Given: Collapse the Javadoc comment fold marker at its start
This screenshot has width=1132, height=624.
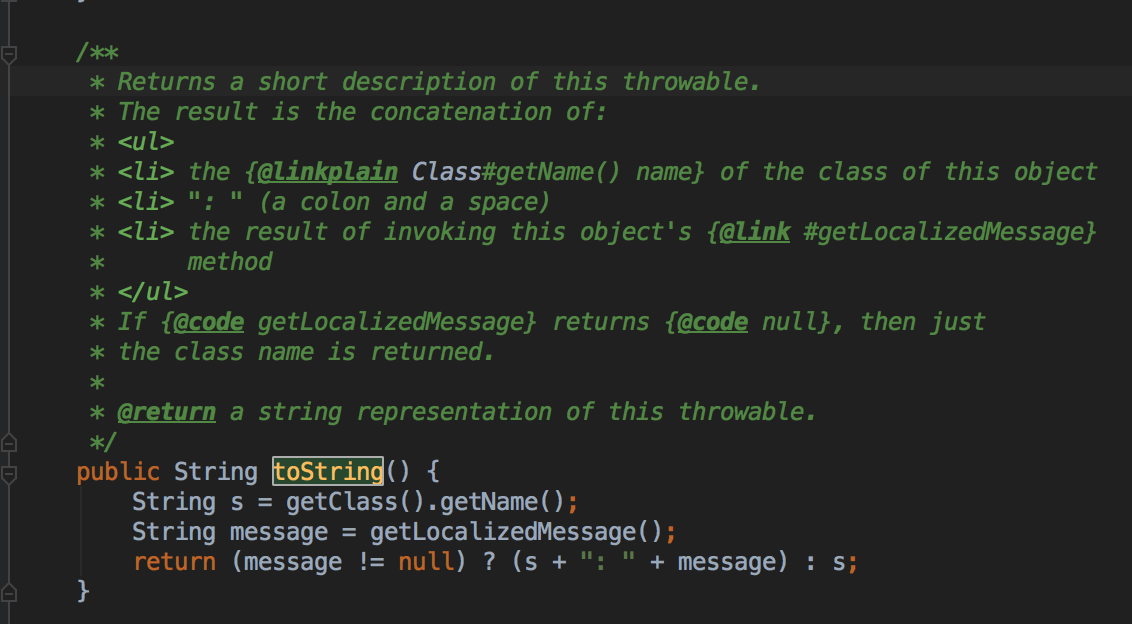Looking at the screenshot, I should coord(9,53).
